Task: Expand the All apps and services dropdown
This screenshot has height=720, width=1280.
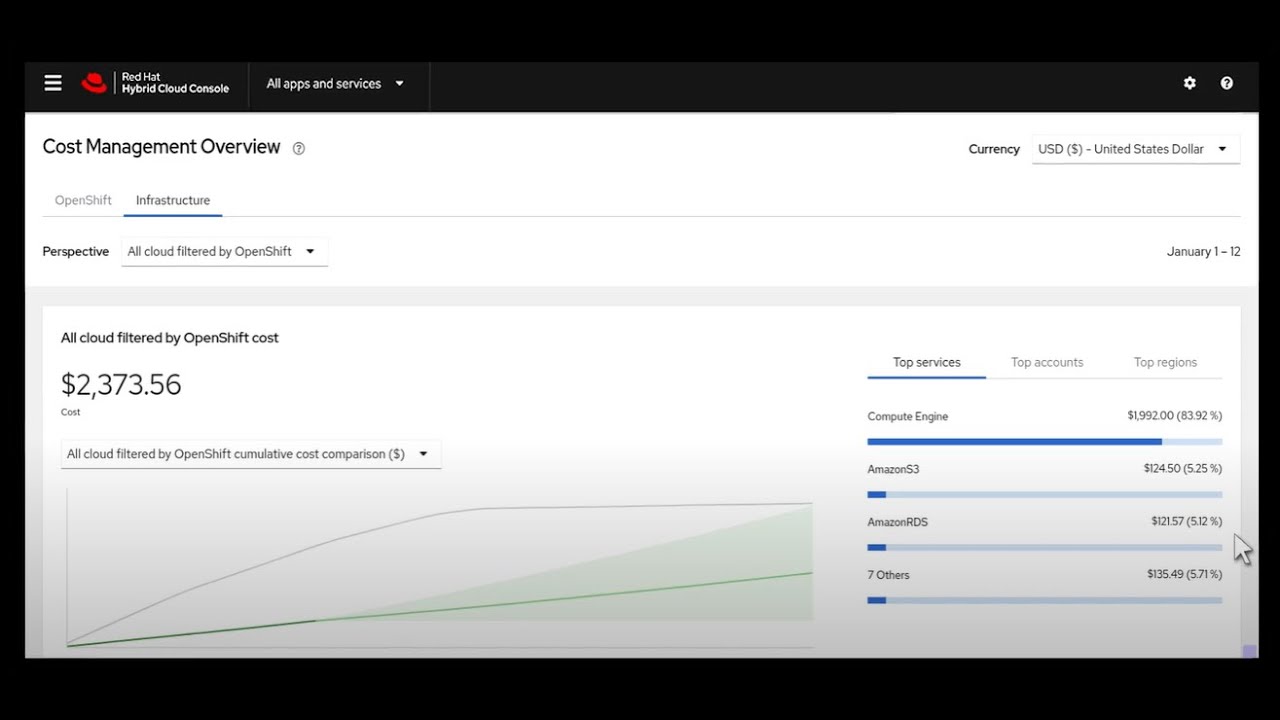Action: pyautogui.click(x=335, y=84)
